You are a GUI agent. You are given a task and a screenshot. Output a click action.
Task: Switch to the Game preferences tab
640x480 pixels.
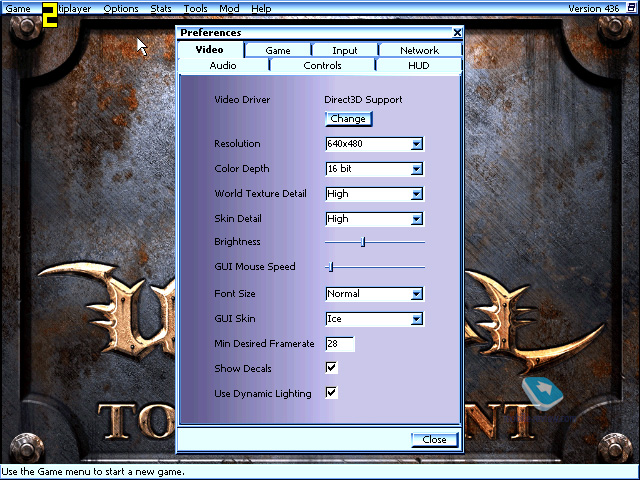278,51
